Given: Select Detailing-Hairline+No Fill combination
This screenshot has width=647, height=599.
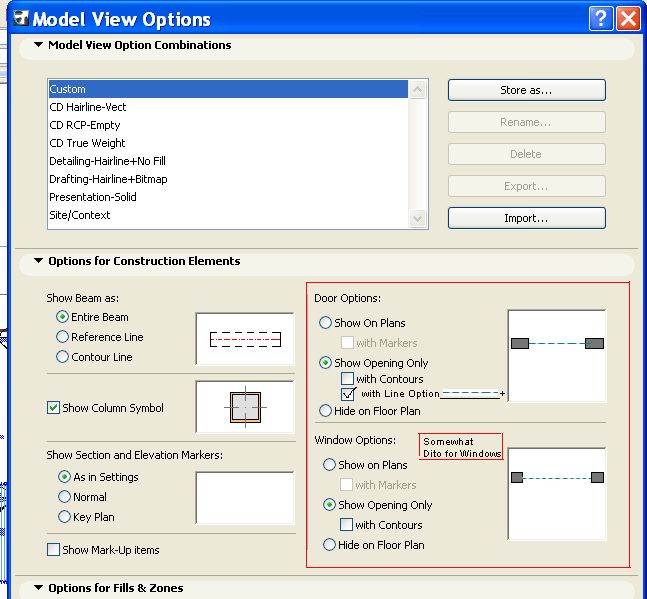Looking at the screenshot, I should (228, 161).
